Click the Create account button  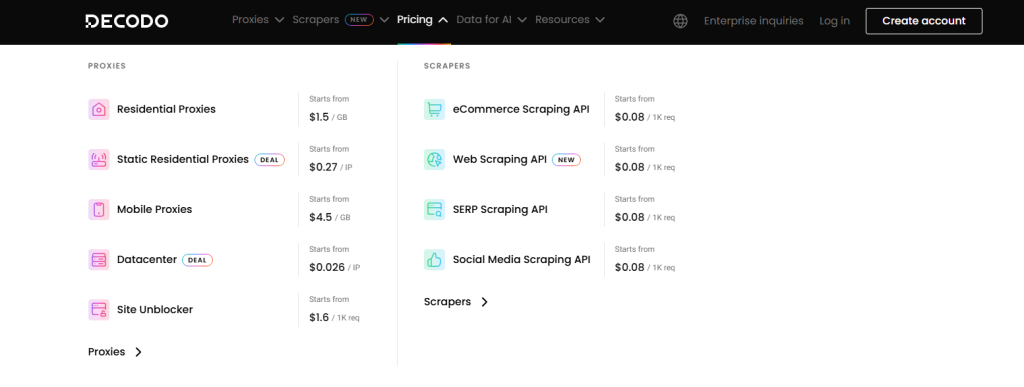924,21
